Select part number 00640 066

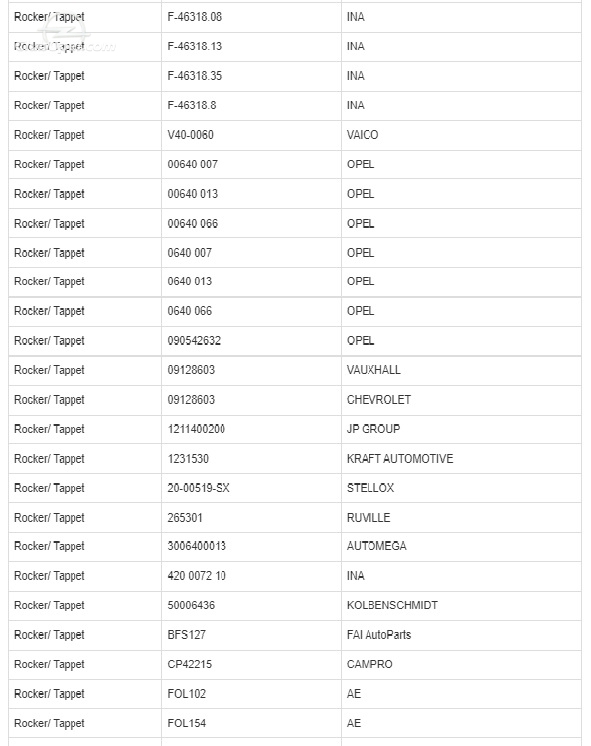(192, 224)
